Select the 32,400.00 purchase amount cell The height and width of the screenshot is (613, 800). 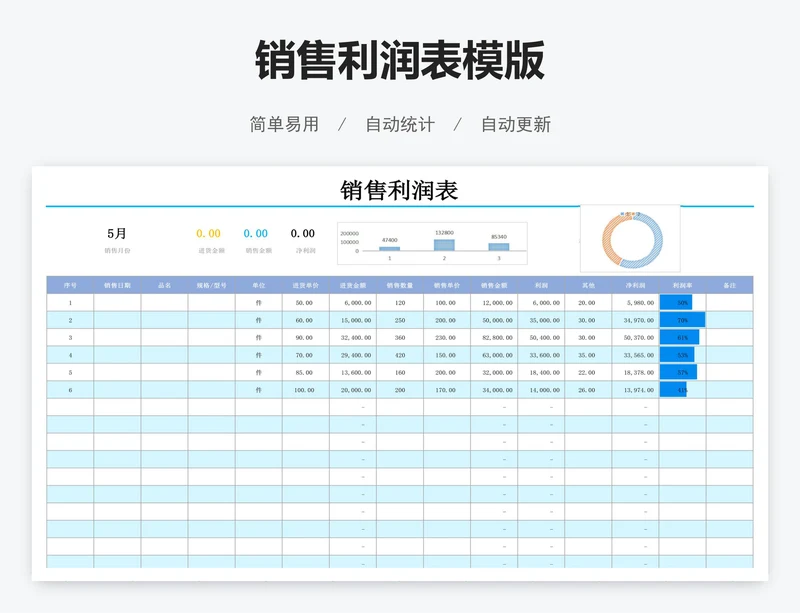tap(353, 337)
